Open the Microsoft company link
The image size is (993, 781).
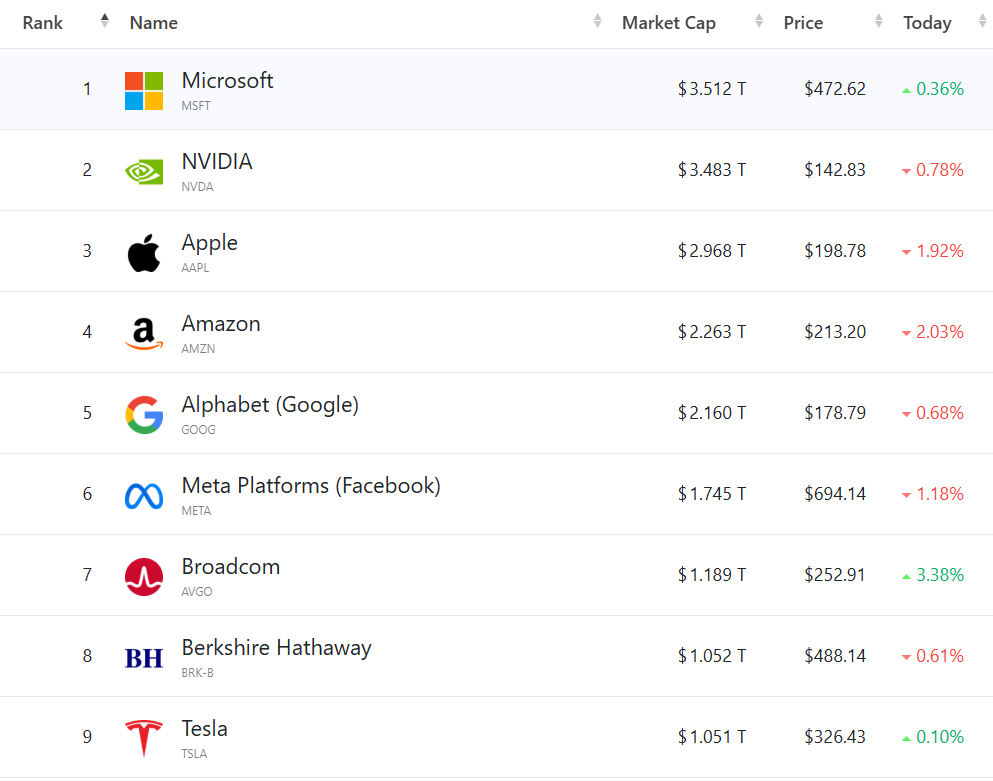[227, 81]
